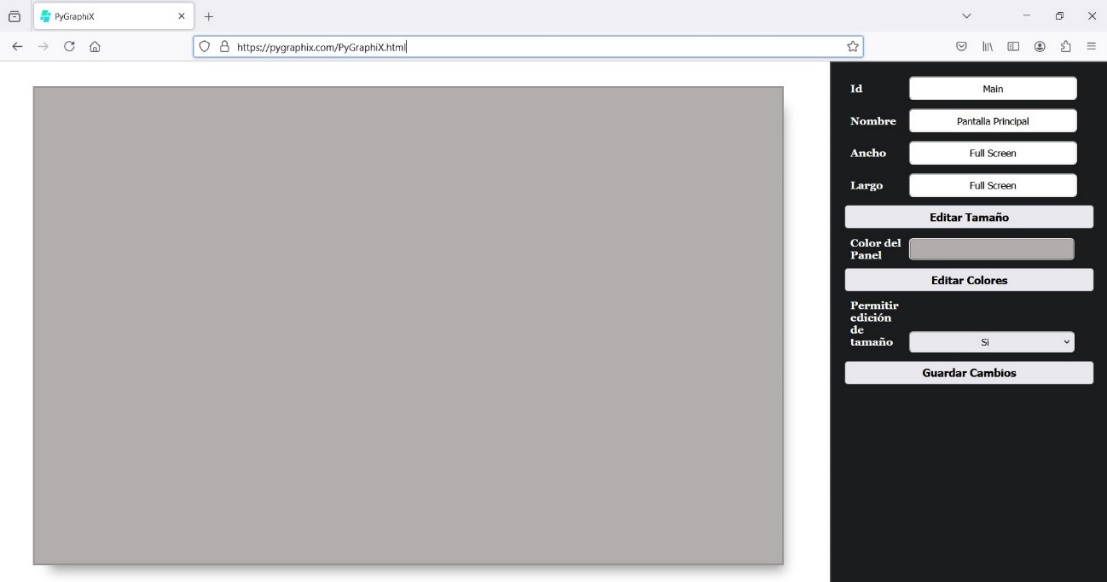Reload the page with refresh icon
The image size is (1107, 582).
(69, 46)
